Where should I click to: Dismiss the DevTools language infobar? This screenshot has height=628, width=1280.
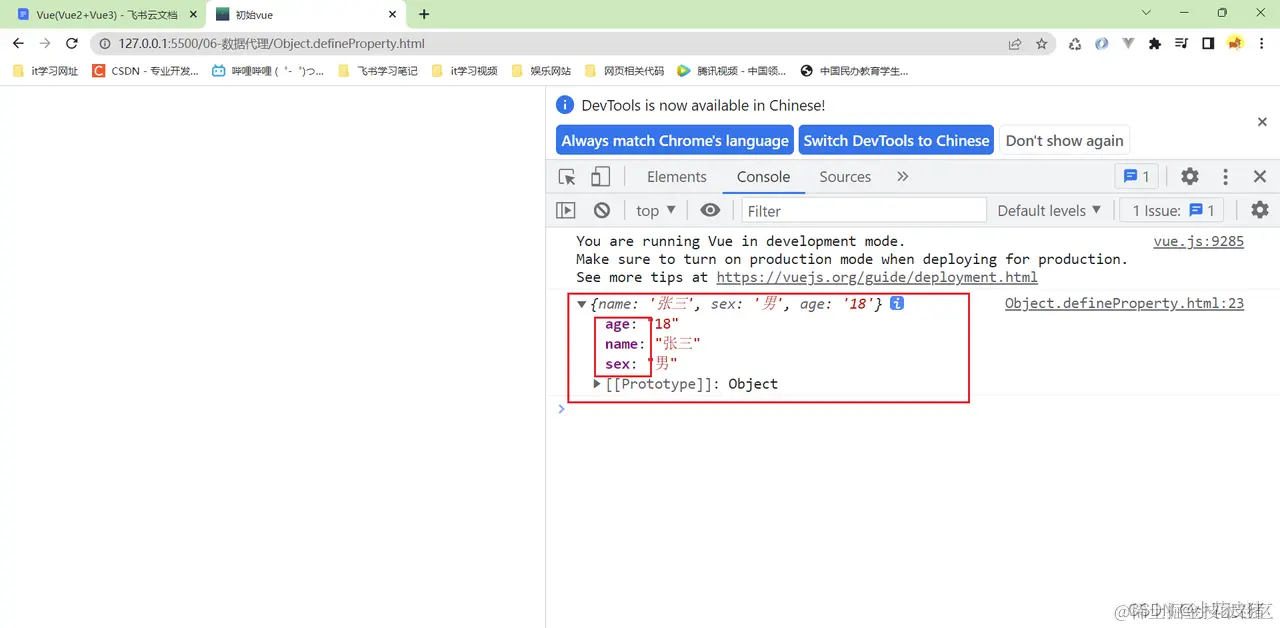point(1262,122)
